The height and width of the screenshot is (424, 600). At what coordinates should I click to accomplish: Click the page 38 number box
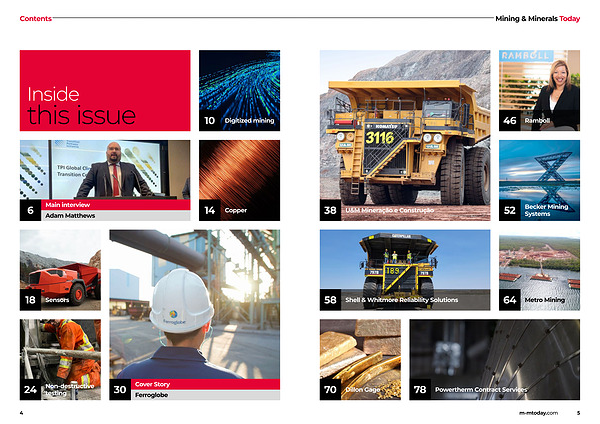330,211
